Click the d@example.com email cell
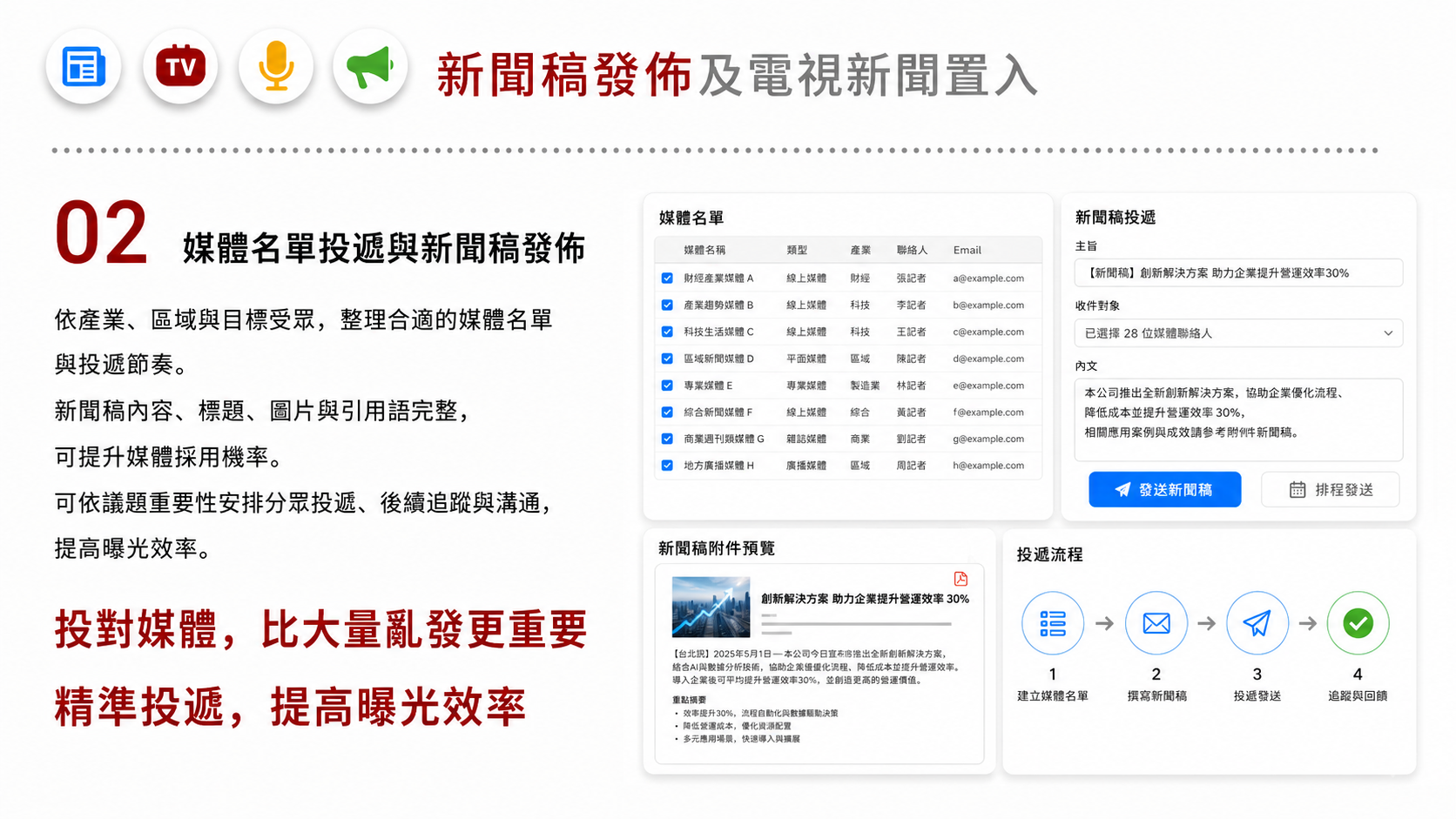1456x819 pixels. [988, 359]
